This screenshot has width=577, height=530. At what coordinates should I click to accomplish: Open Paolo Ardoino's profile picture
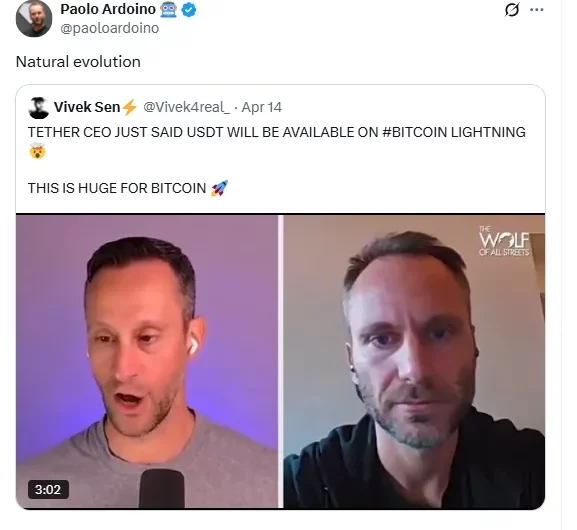tap(34, 18)
